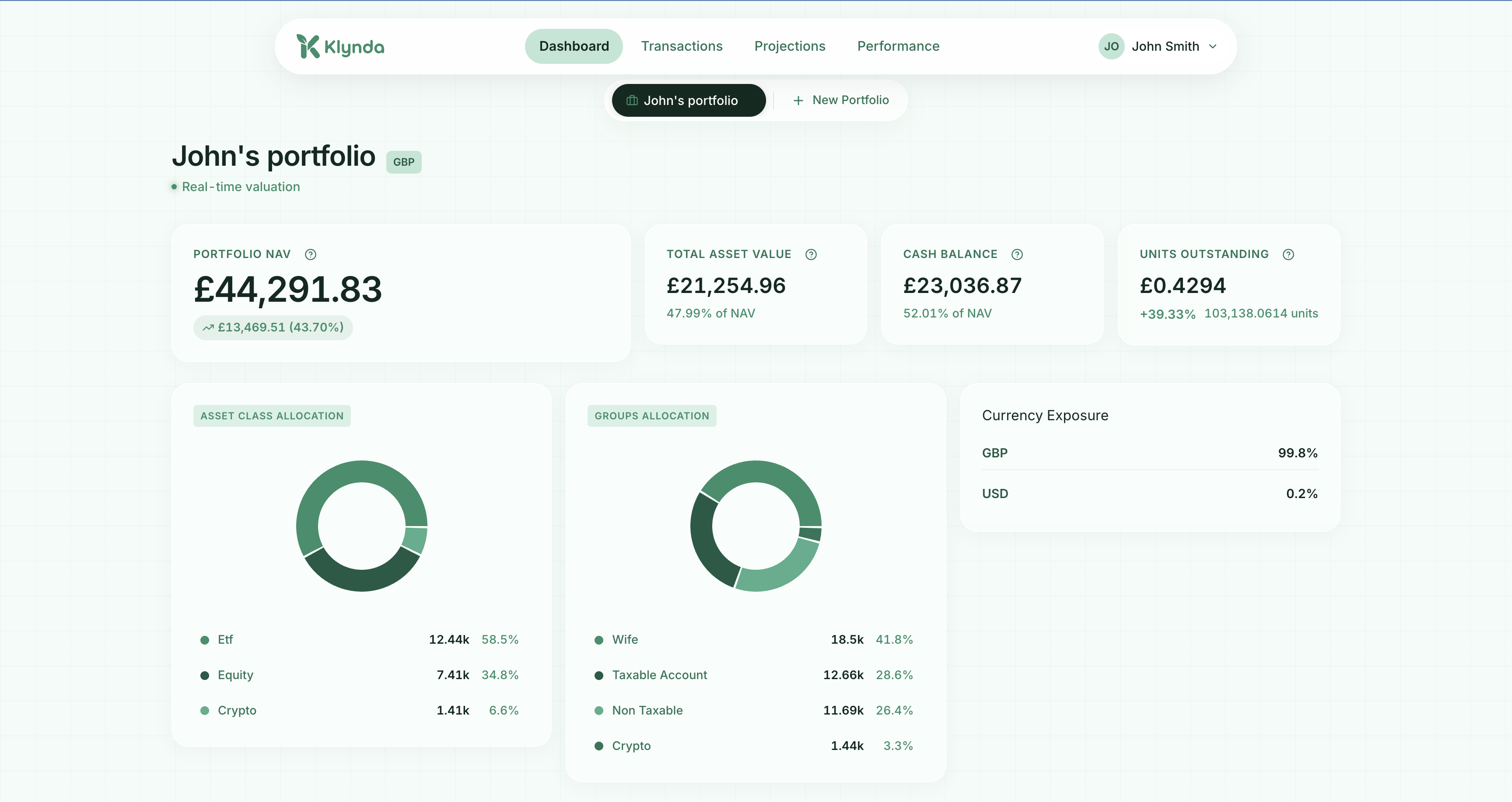
Task: Click the plus icon beside New Portfolio
Action: point(798,100)
